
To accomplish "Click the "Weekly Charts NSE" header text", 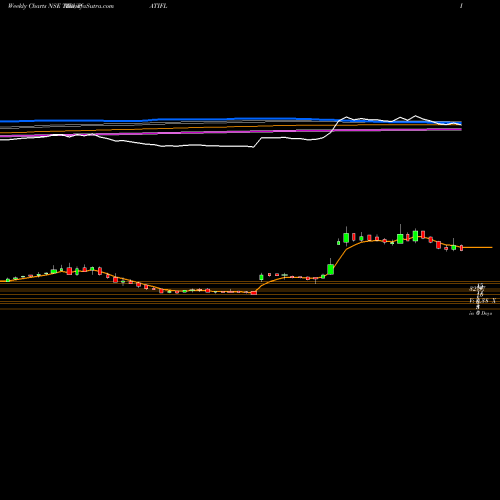I will click(35, 6).
